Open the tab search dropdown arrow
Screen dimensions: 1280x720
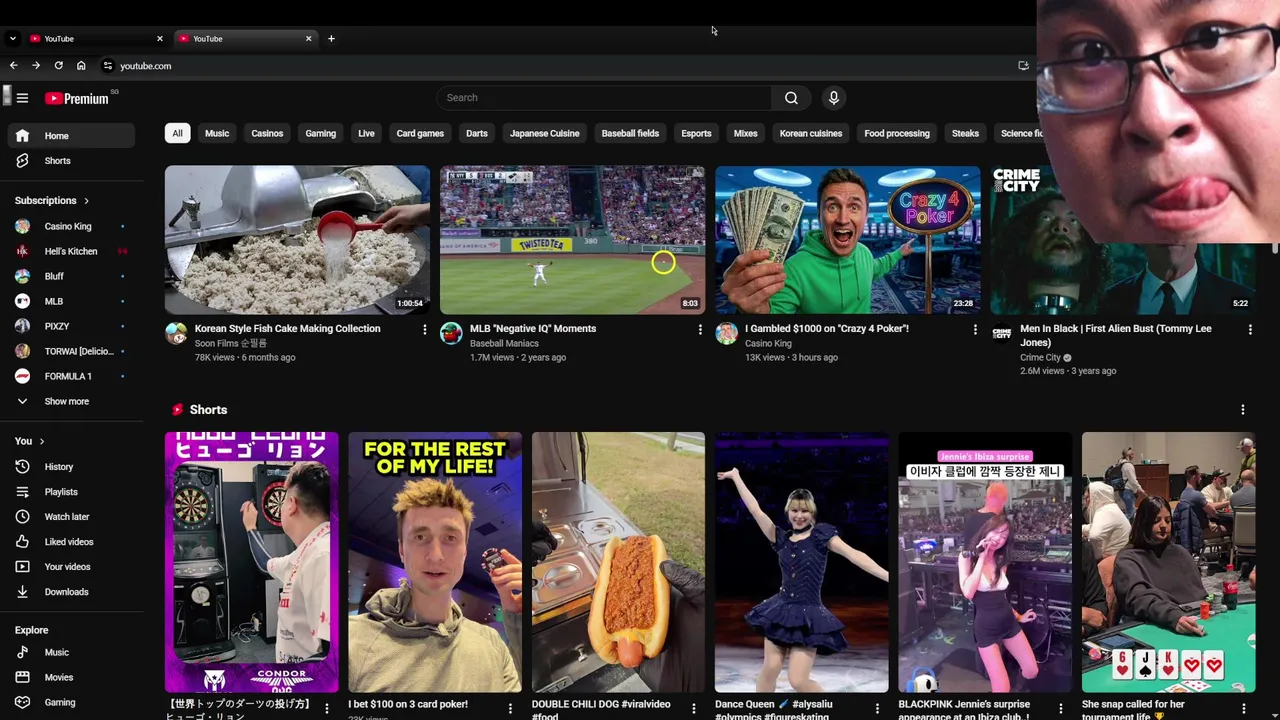12,39
